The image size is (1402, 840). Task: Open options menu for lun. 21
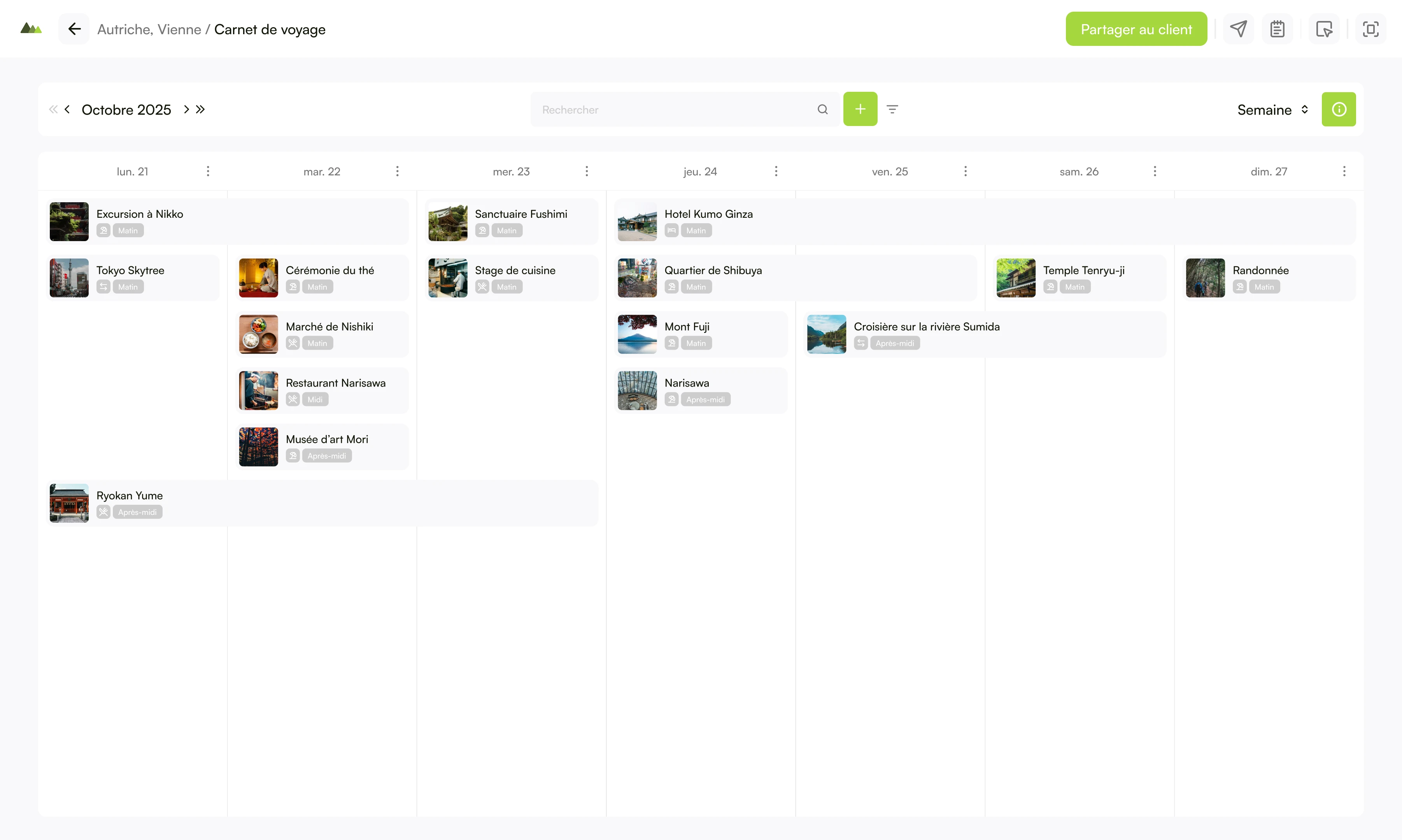point(208,171)
